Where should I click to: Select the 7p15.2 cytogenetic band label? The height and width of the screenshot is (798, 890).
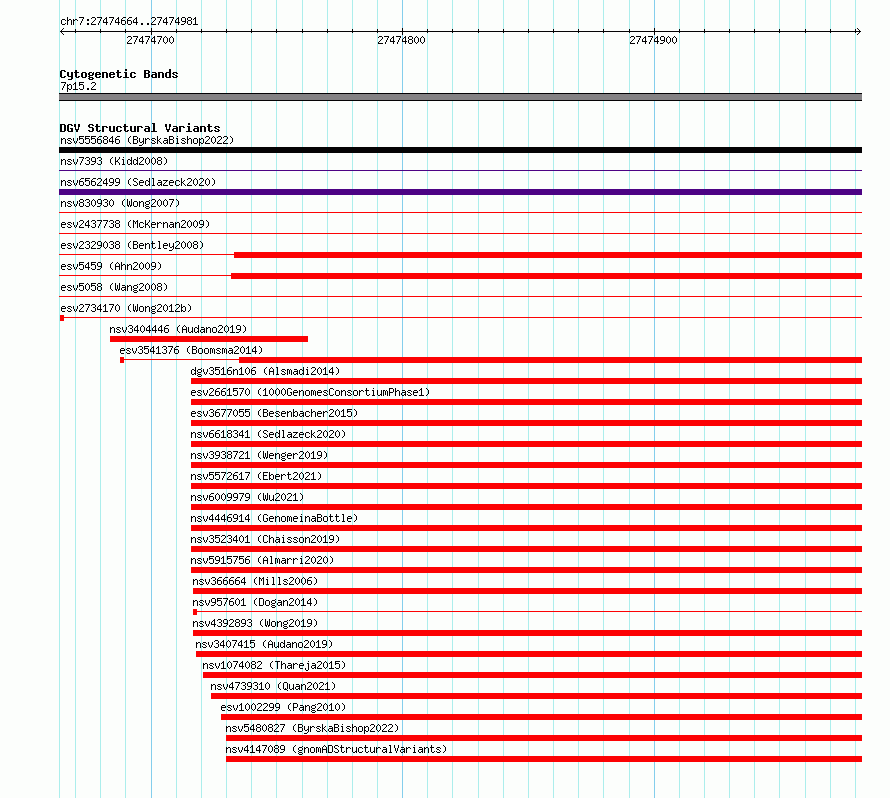pos(78,86)
